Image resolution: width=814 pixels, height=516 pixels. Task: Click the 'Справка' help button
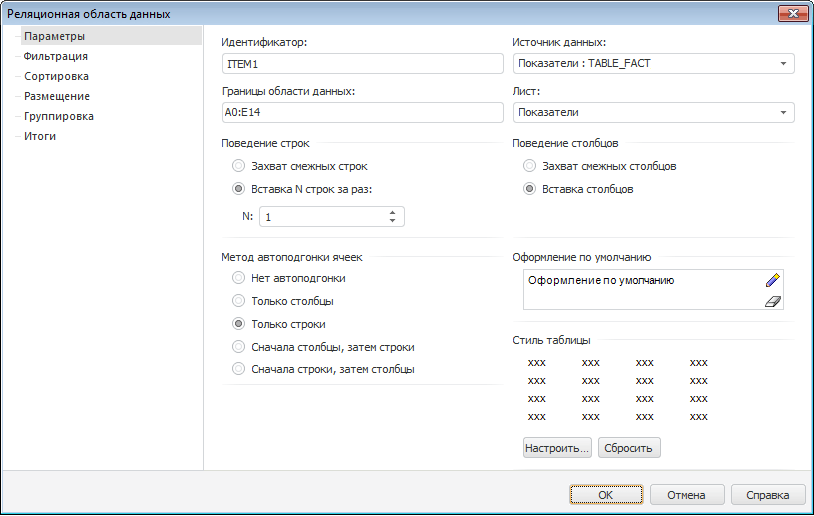[768, 495]
